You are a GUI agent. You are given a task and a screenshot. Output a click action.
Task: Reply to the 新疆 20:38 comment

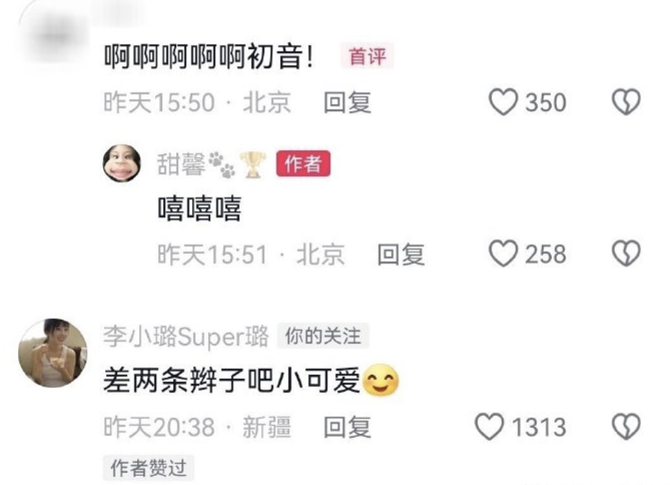(347, 427)
